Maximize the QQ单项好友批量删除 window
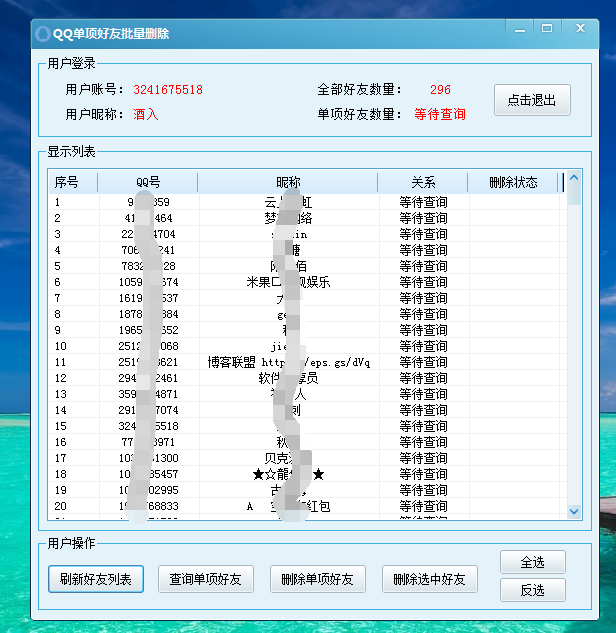The width and height of the screenshot is (616, 633). click(547, 29)
